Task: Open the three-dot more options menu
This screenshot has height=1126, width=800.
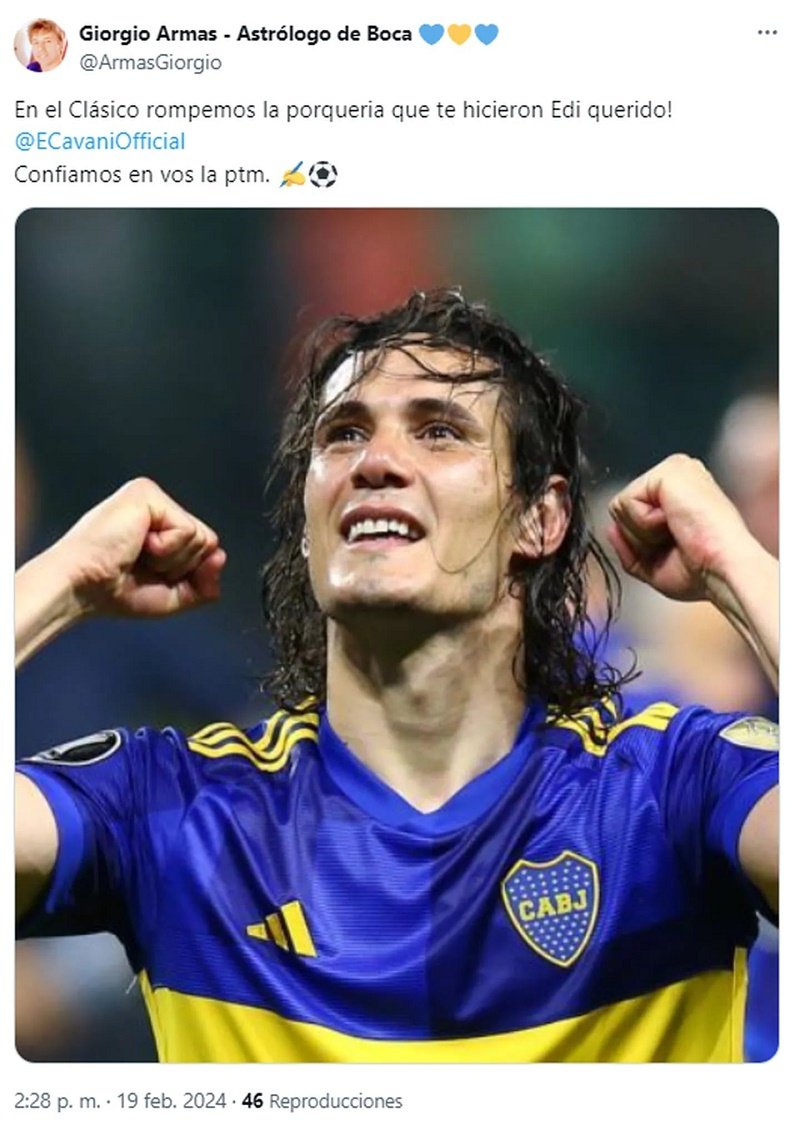Action: (767, 32)
